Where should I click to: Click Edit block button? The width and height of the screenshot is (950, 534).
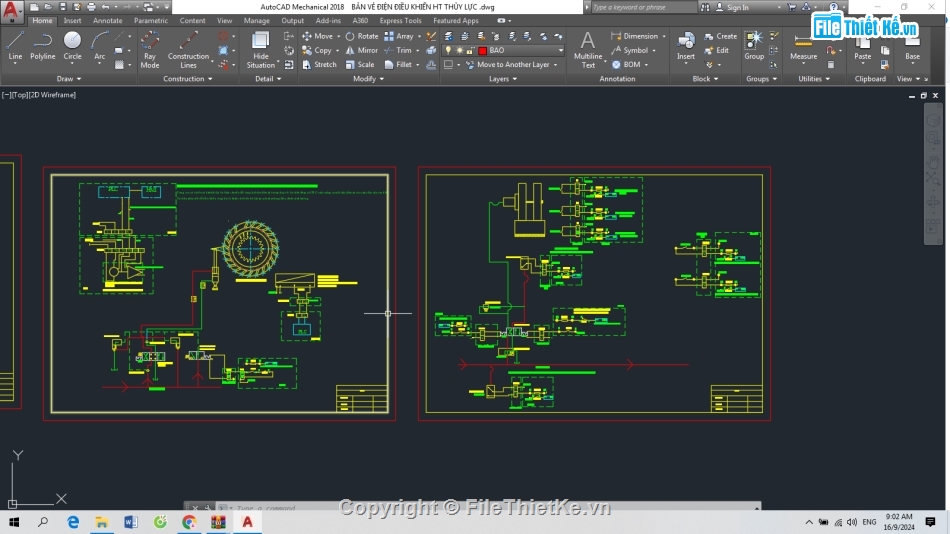pos(717,50)
